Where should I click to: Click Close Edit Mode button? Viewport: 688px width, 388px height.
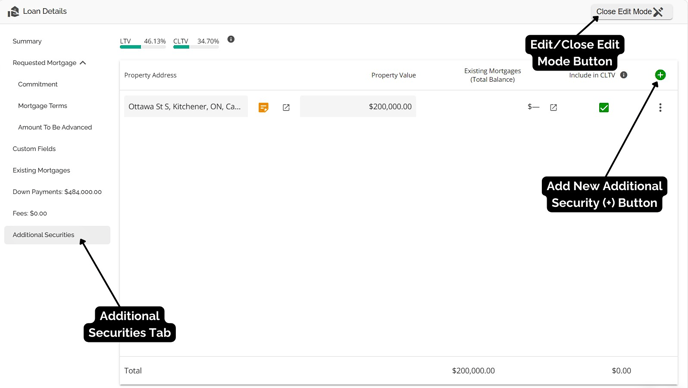(x=631, y=12)
